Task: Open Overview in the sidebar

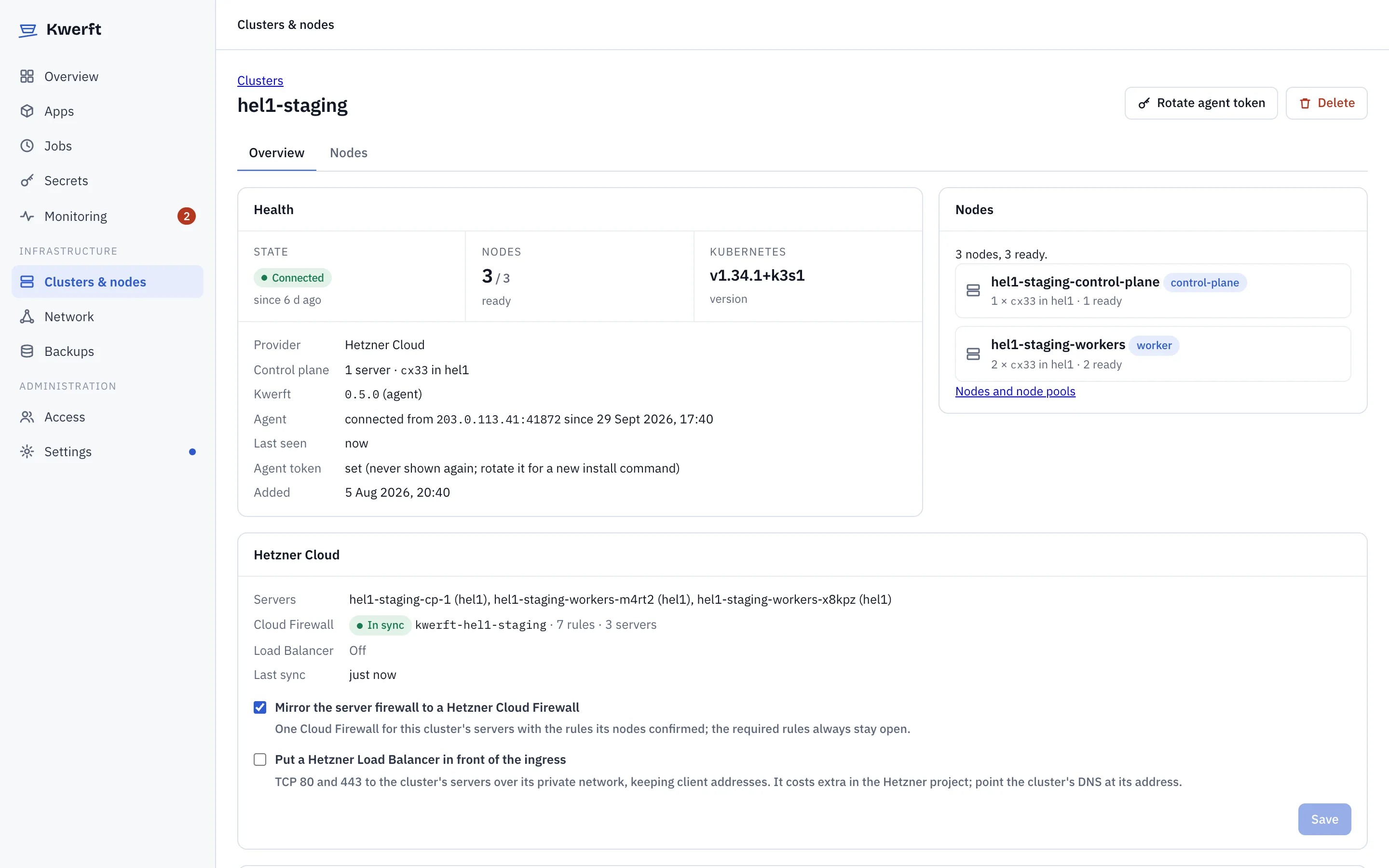Action: pos(108,76)
